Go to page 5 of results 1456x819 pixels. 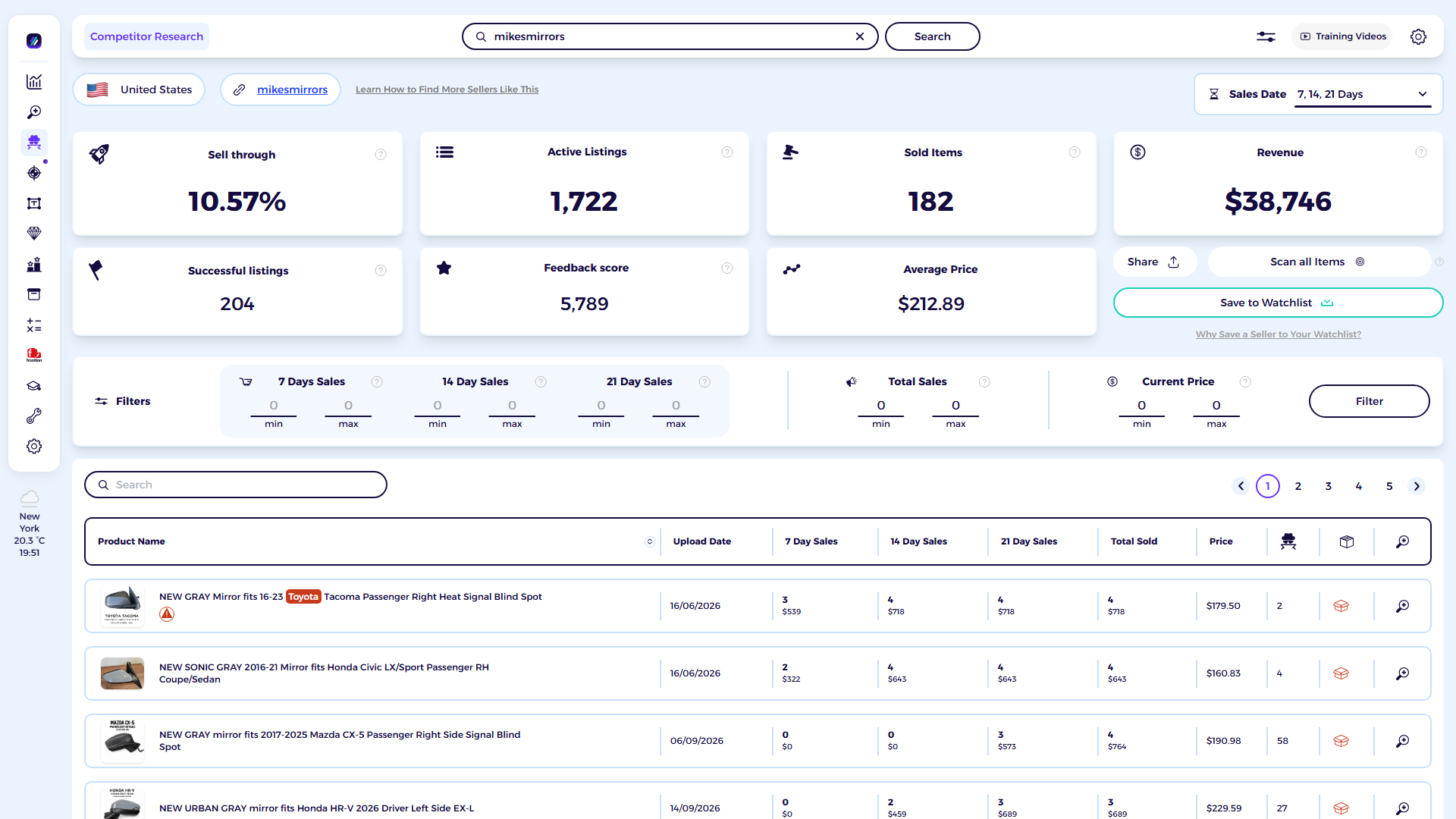pyautogui.click(x=1389, y=486)
